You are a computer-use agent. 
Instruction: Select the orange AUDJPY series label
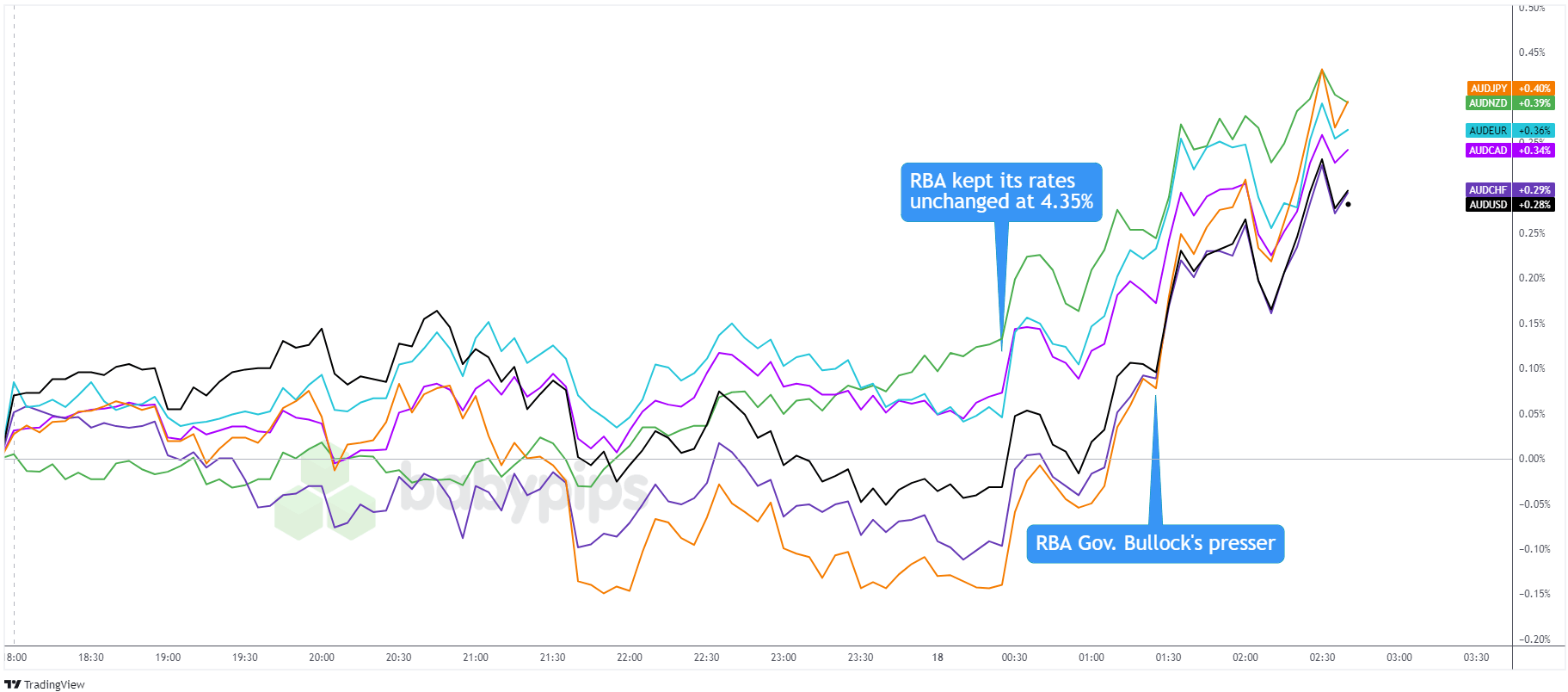coord(1489,89)
